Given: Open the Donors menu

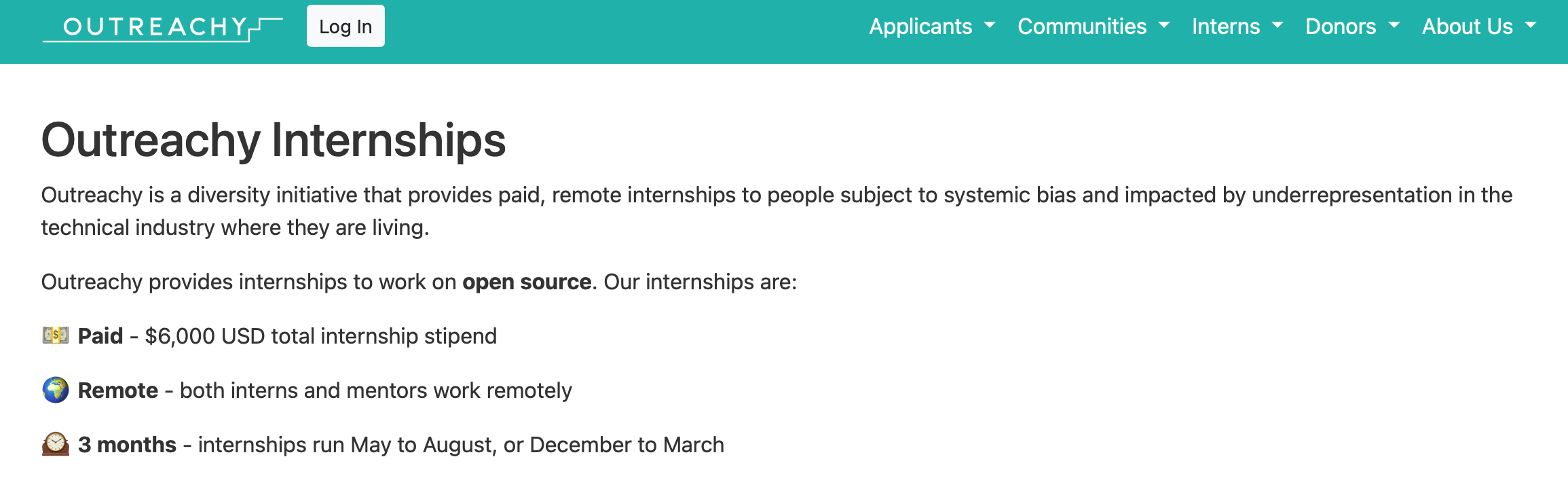Looking at the screenshot, I should click(x=1353, y=26).
